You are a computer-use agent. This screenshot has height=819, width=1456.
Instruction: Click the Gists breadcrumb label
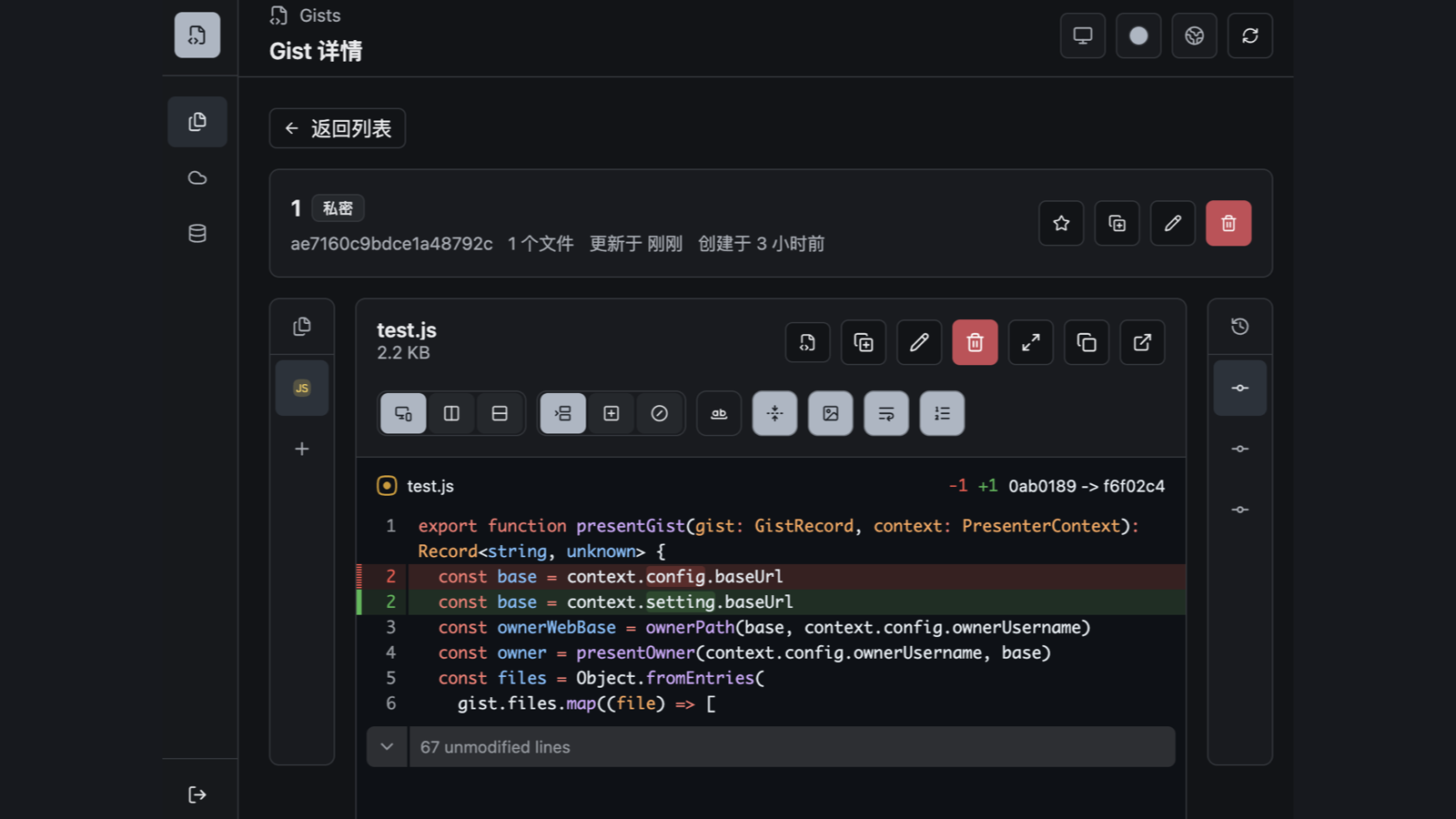pyautogui.click(x=320, y=15)
